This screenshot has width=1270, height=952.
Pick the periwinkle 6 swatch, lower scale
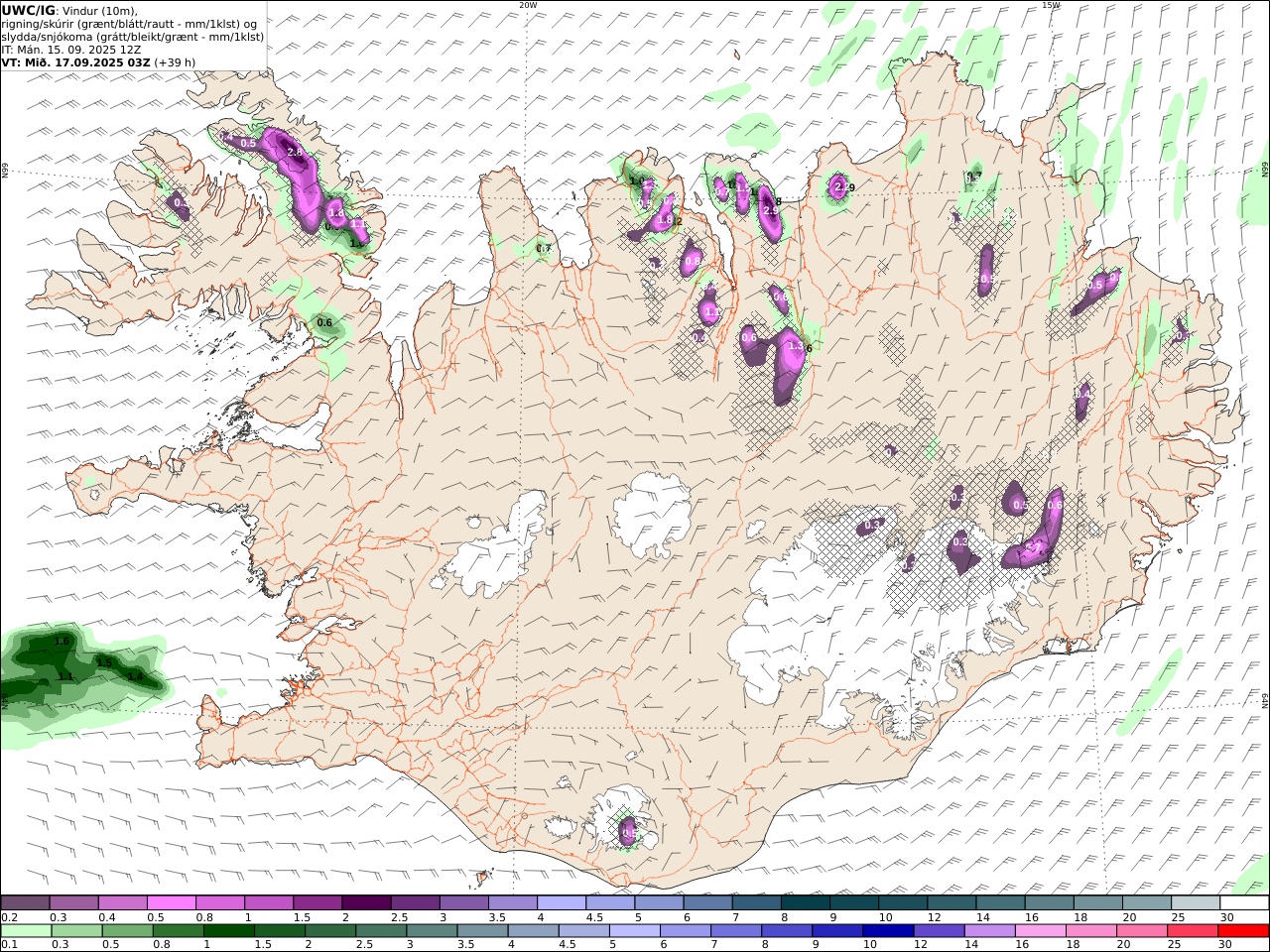686,931
